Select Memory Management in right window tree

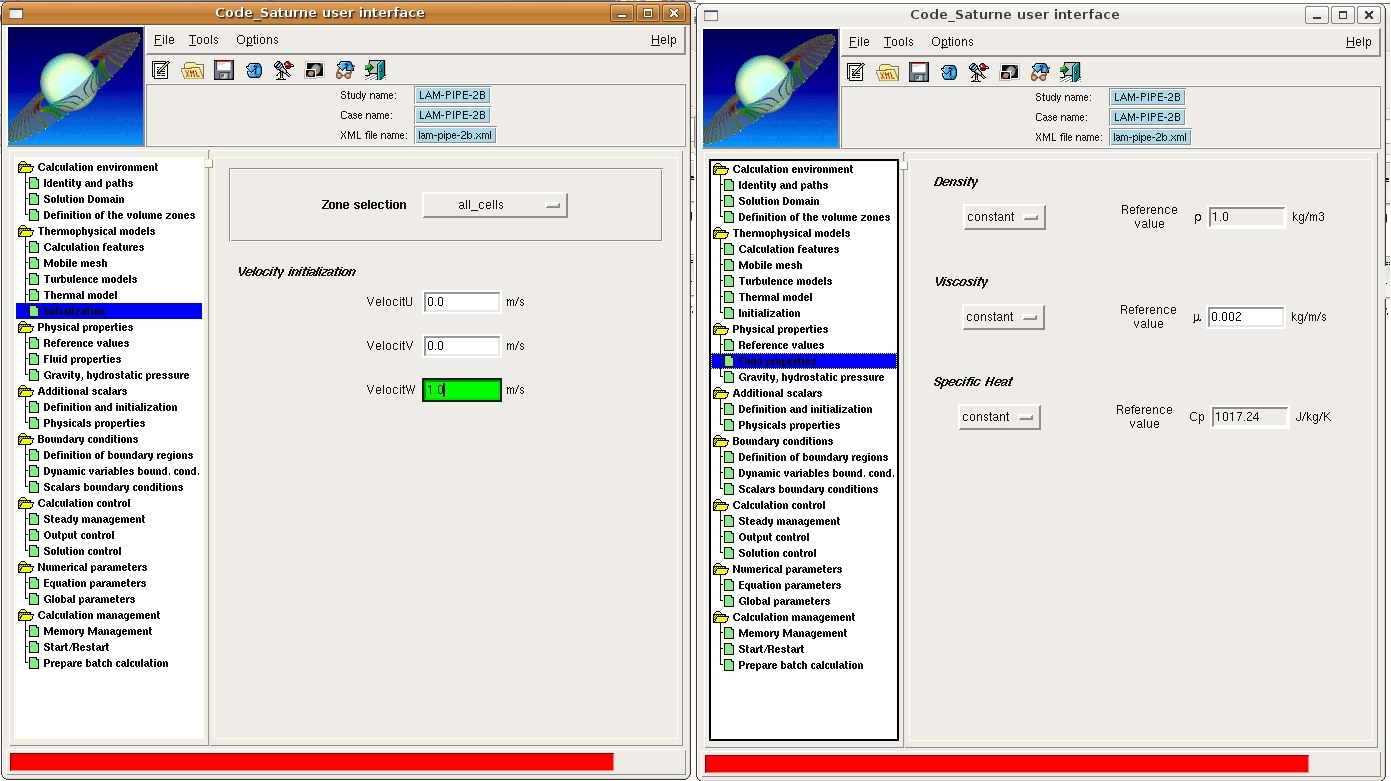coord(792,633)
